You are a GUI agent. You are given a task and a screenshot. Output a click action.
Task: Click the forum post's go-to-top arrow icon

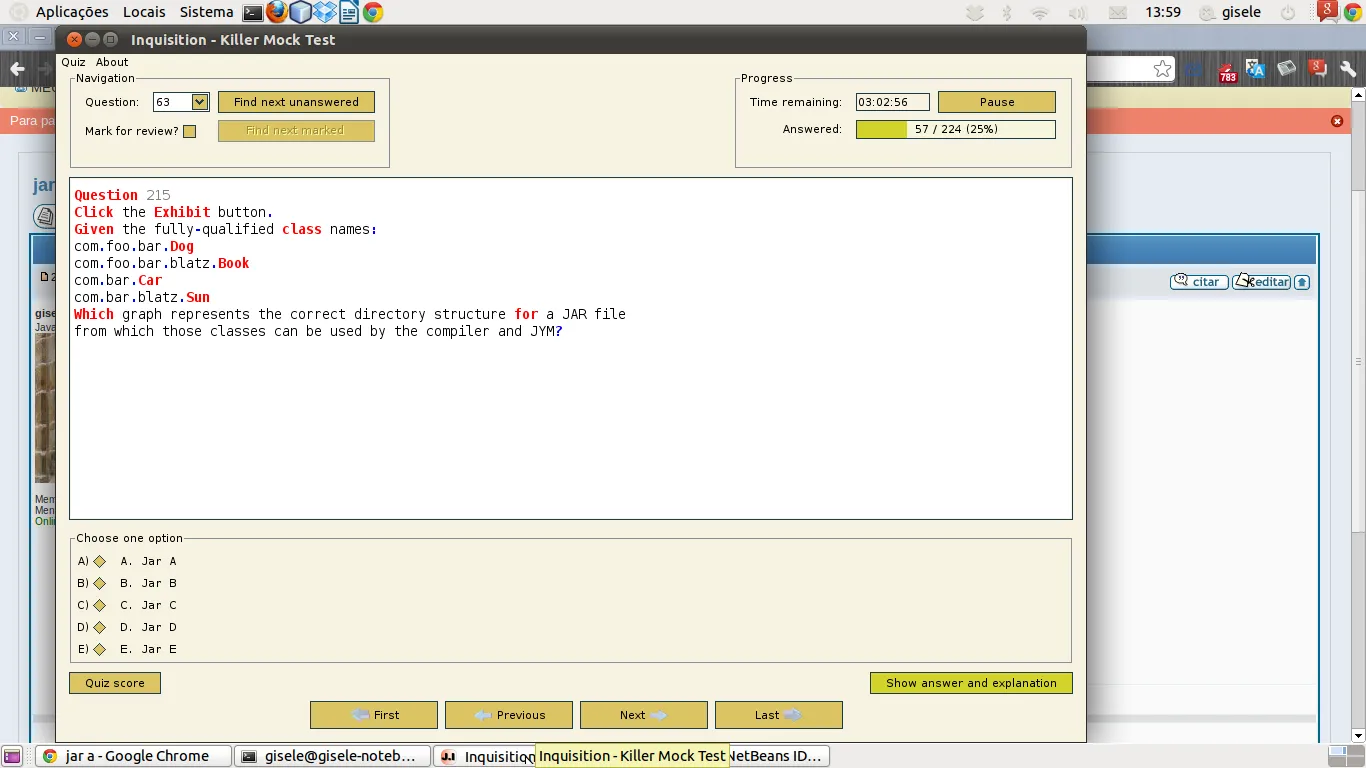click(x=1302, y=282)
